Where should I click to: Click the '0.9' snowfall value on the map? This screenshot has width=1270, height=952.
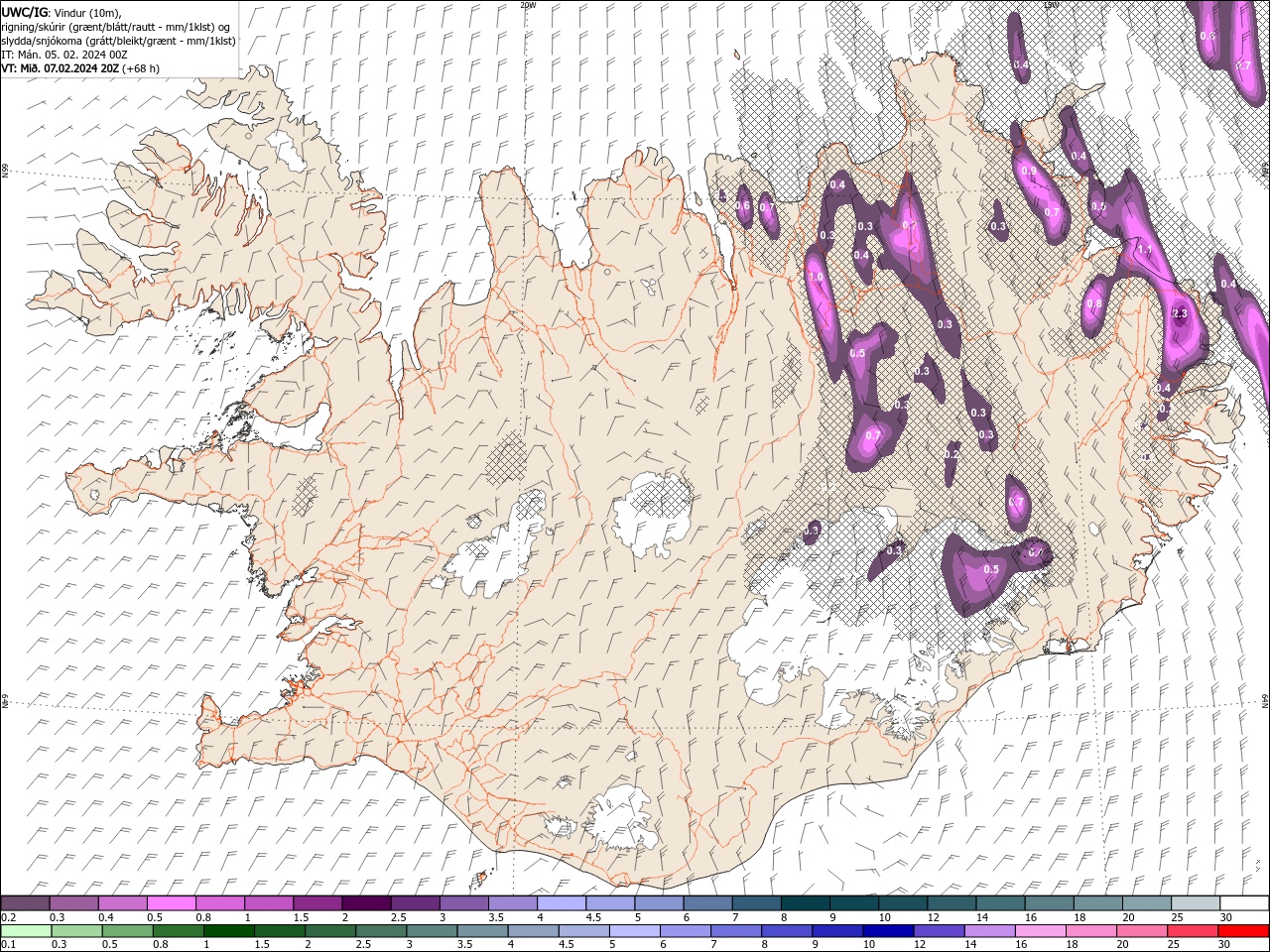[1029, 172]
